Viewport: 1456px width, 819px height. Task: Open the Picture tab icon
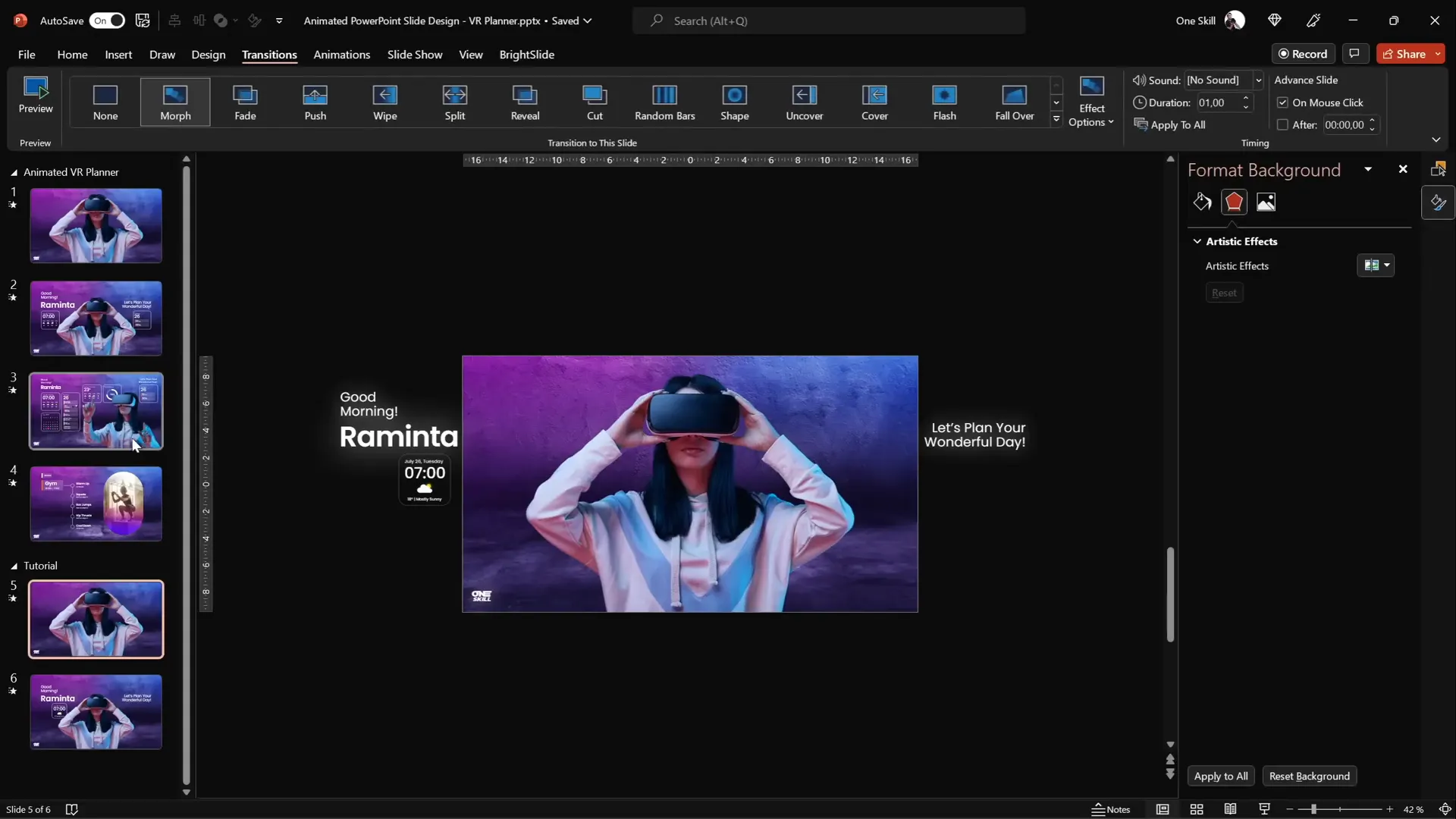click(x=1266, y=202)
